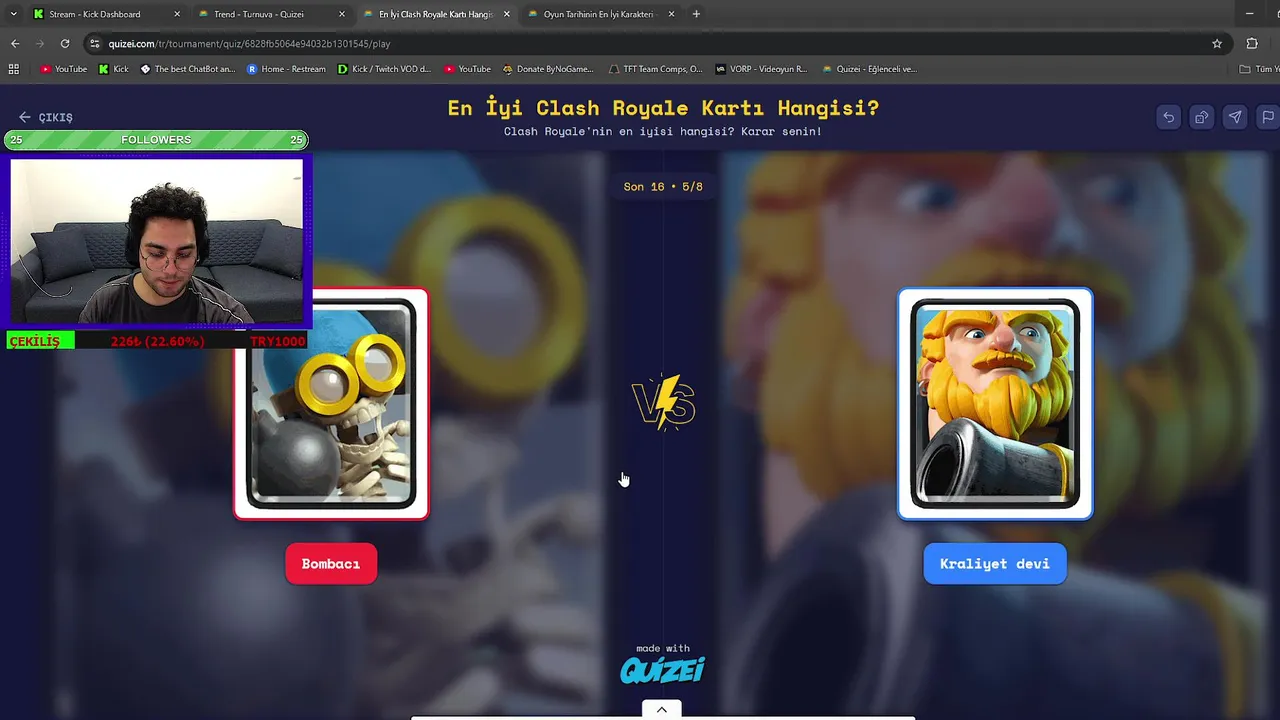Go back with the browser back arrow
This screenshot has width=1280, height=720.
15,43
